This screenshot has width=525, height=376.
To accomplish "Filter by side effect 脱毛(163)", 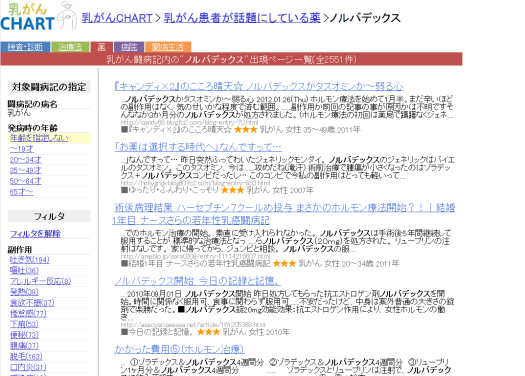I will tap(26, 356).
